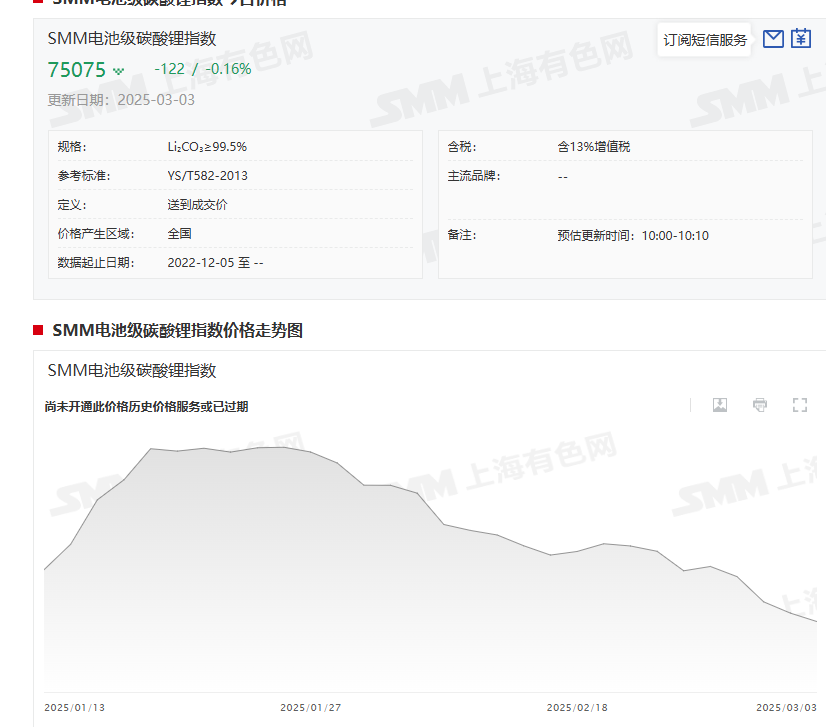This screenshot has height=727, width=826.
Task: Click 订阅短信服务 to subscribe to SMS
Action: click(x=704, y=39)
